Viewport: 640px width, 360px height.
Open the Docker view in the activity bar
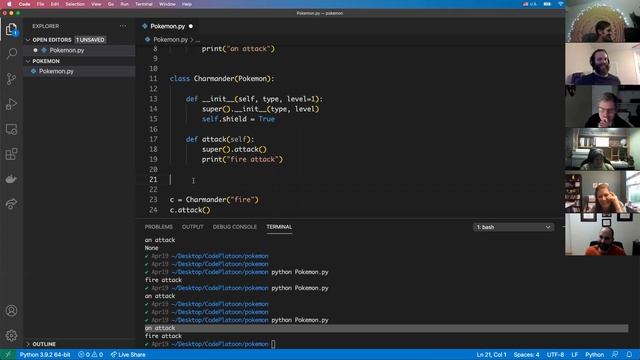[x=11, y=179]
